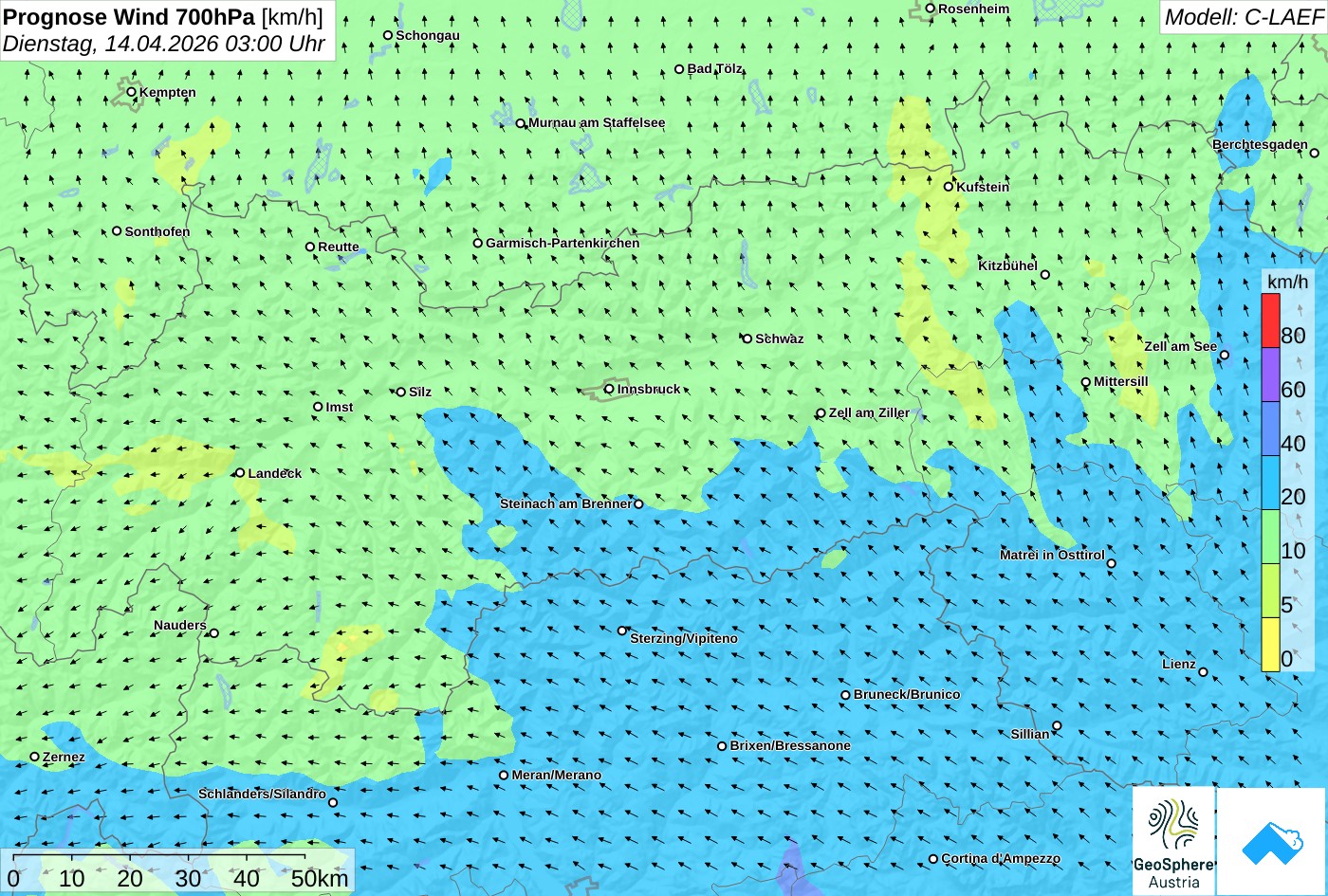Screen dimensions: 1328x896
Task: Click the yellow 0 km/h legend color
Action: pyautogui.click(x=1270, y=645)
